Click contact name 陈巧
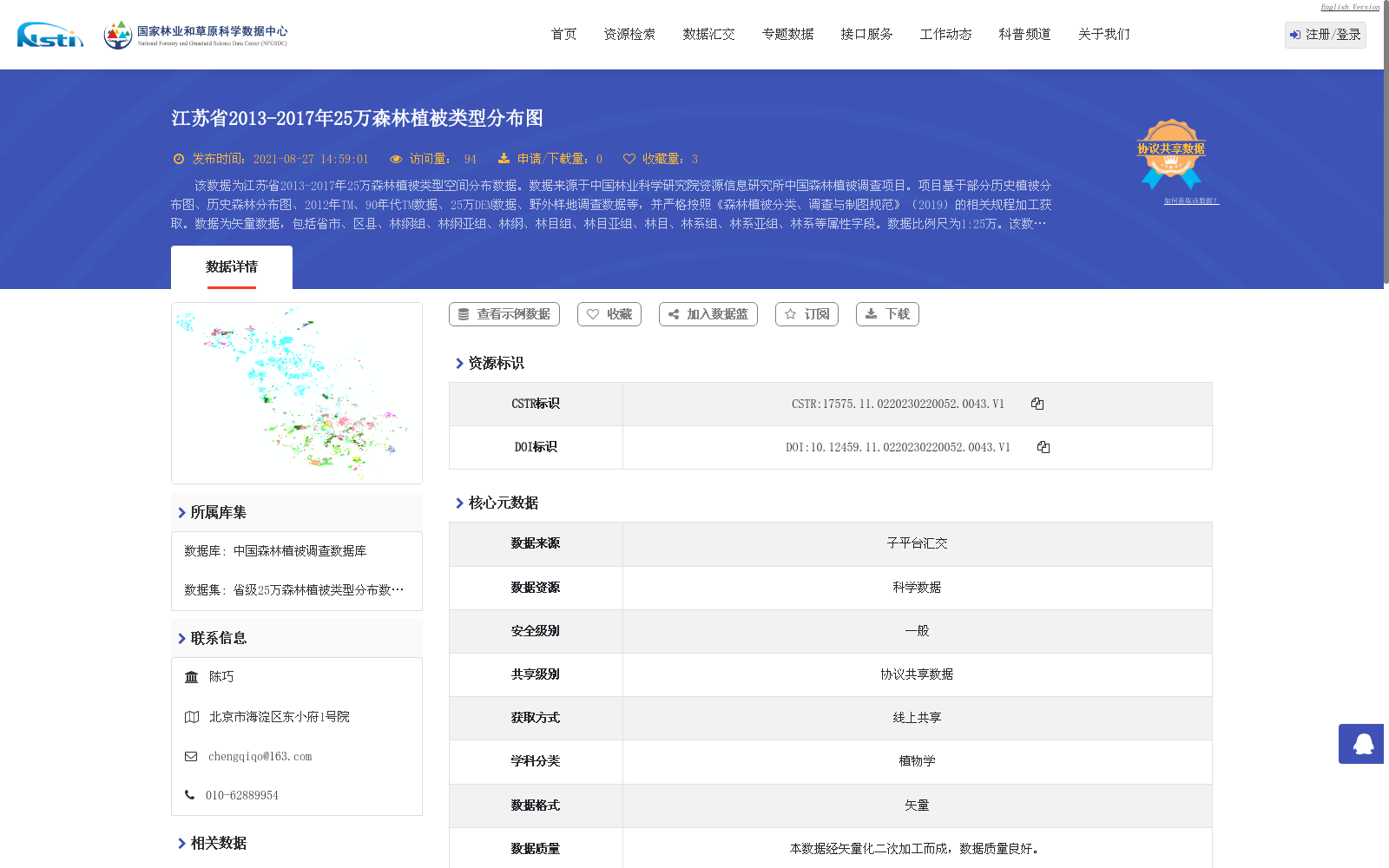This screenshot has height=868, width=1389. click(x=221, y=677)
